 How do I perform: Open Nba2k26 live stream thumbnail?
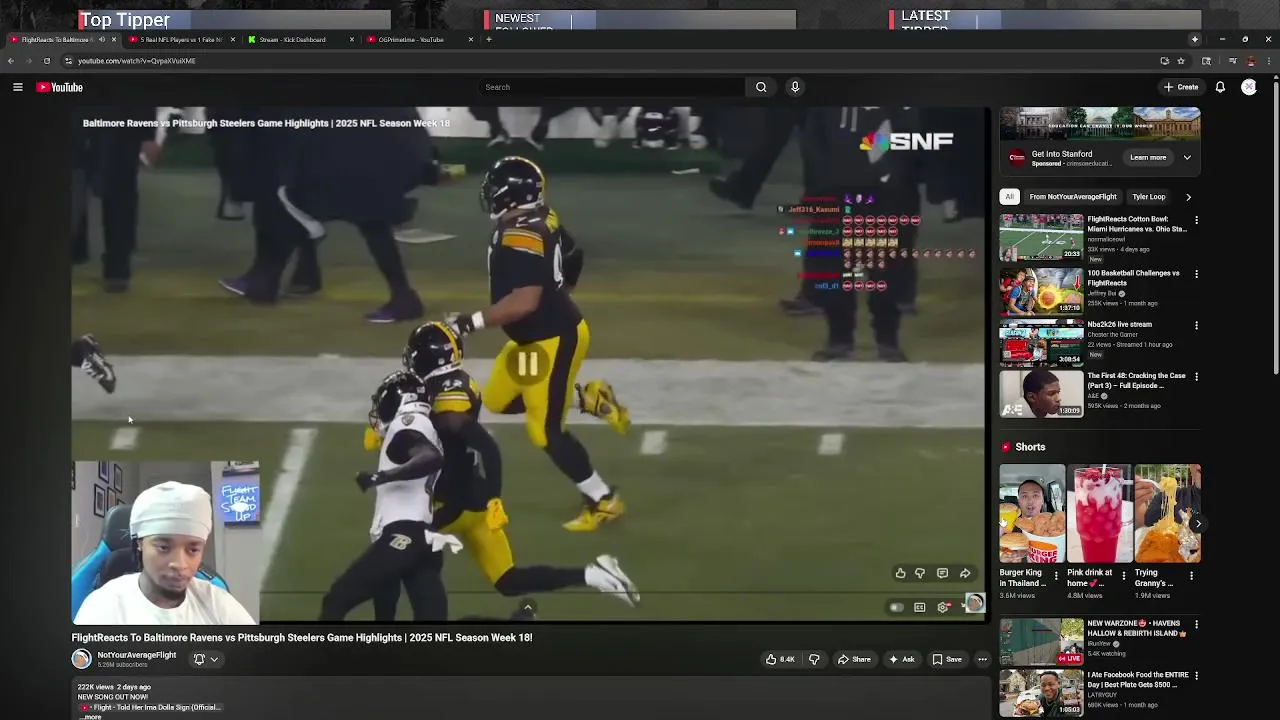[x=1041, y=342]
